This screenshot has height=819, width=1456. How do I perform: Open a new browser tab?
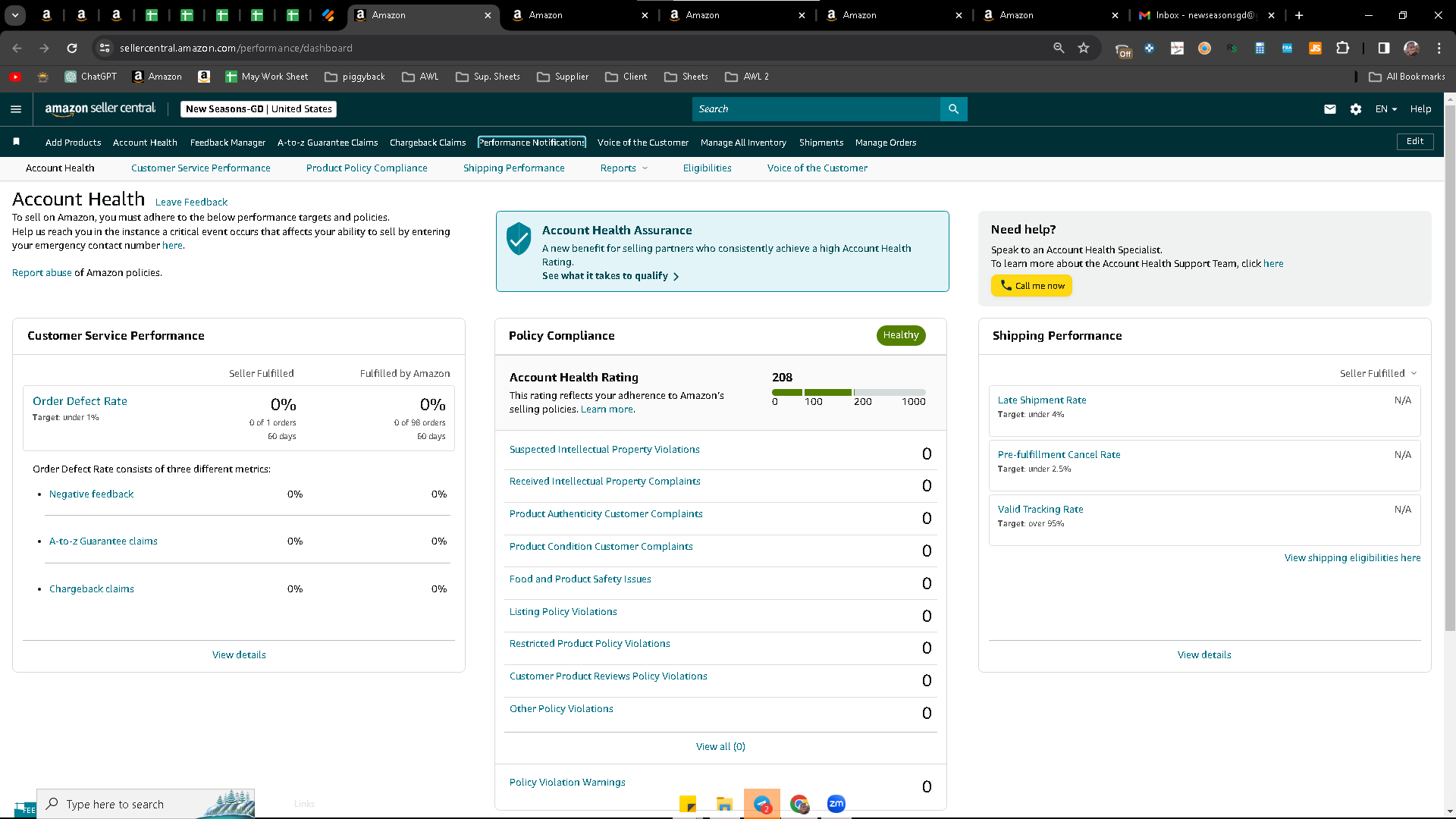click(1299, 15)
